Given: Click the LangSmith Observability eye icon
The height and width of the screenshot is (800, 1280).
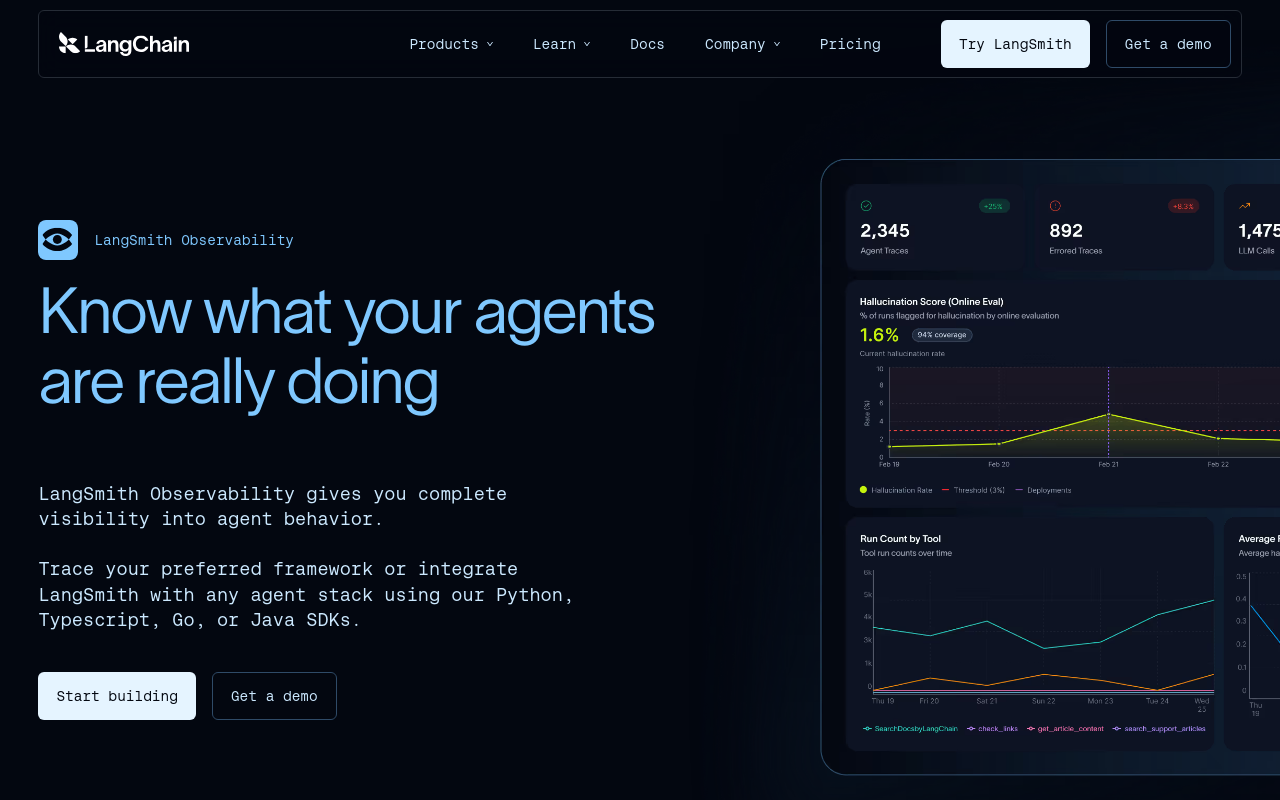Looking at the screenshot, I should [x=57, y=240].
